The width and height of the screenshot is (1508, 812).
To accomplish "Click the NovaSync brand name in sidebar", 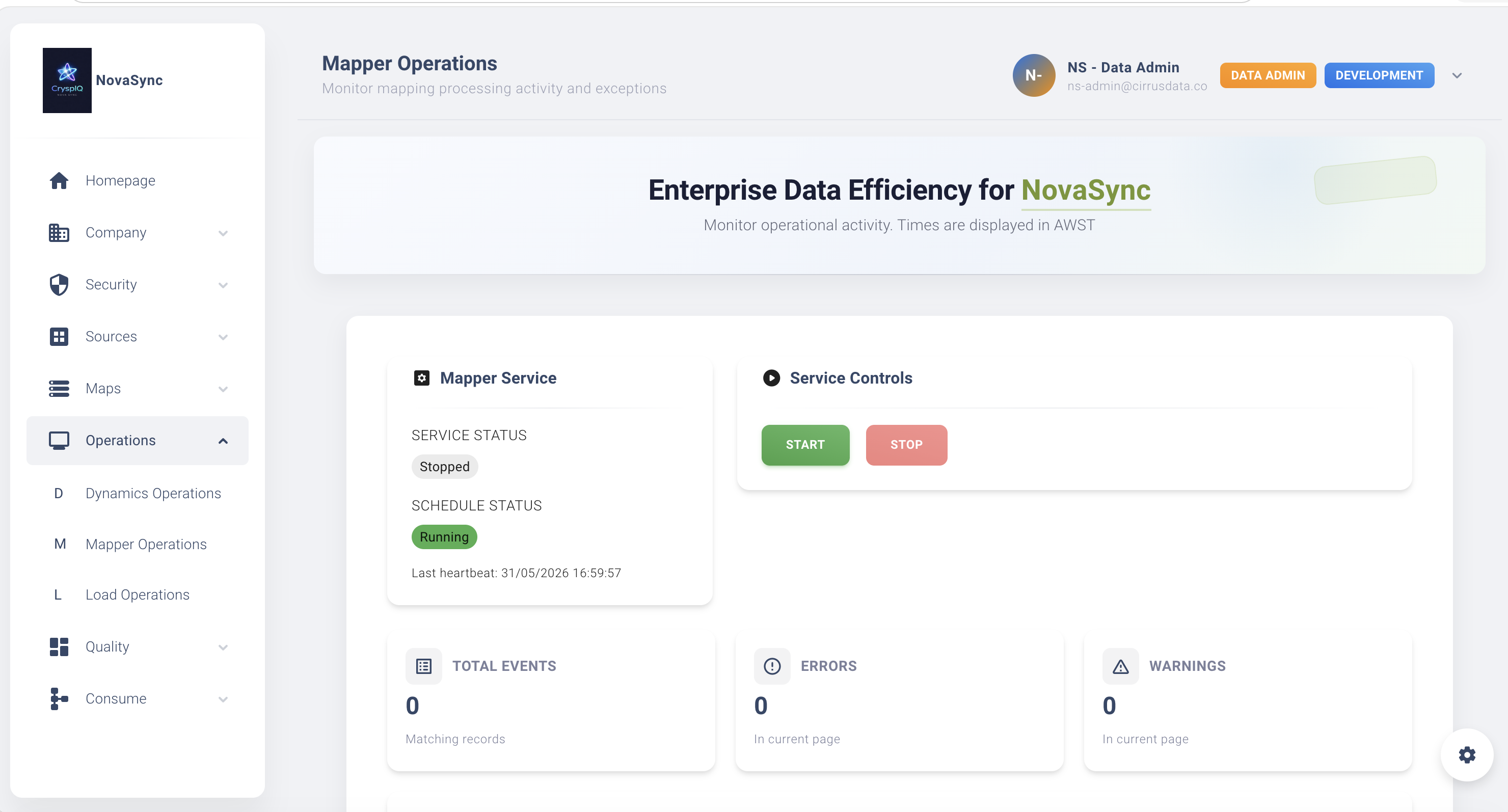I will (129, 80).
